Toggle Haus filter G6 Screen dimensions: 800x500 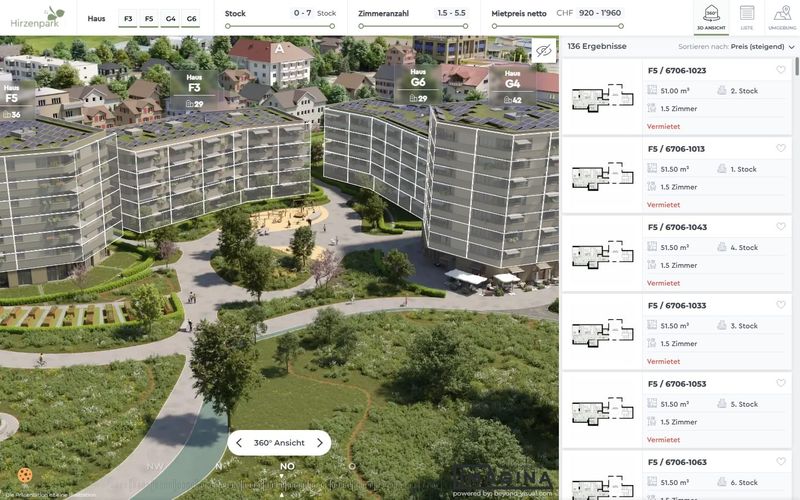[x=191, y=18]
